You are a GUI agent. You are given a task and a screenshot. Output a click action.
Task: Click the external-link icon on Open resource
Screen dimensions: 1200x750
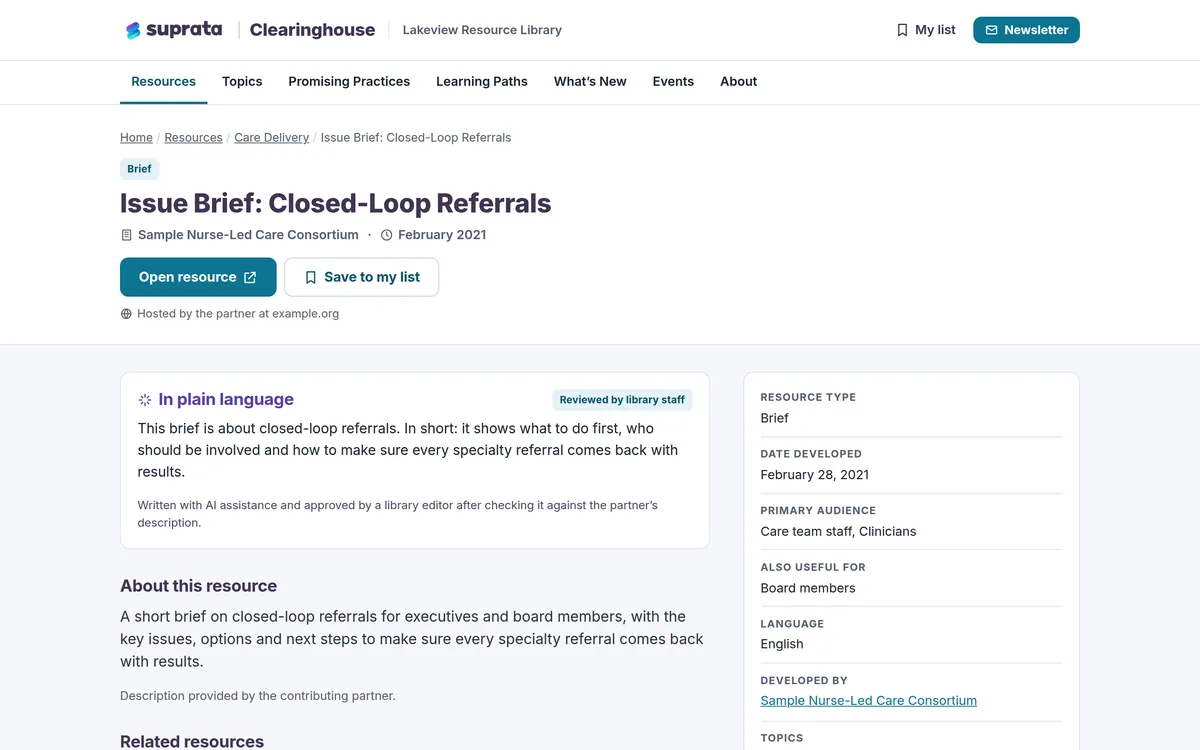tap(250, 277)
